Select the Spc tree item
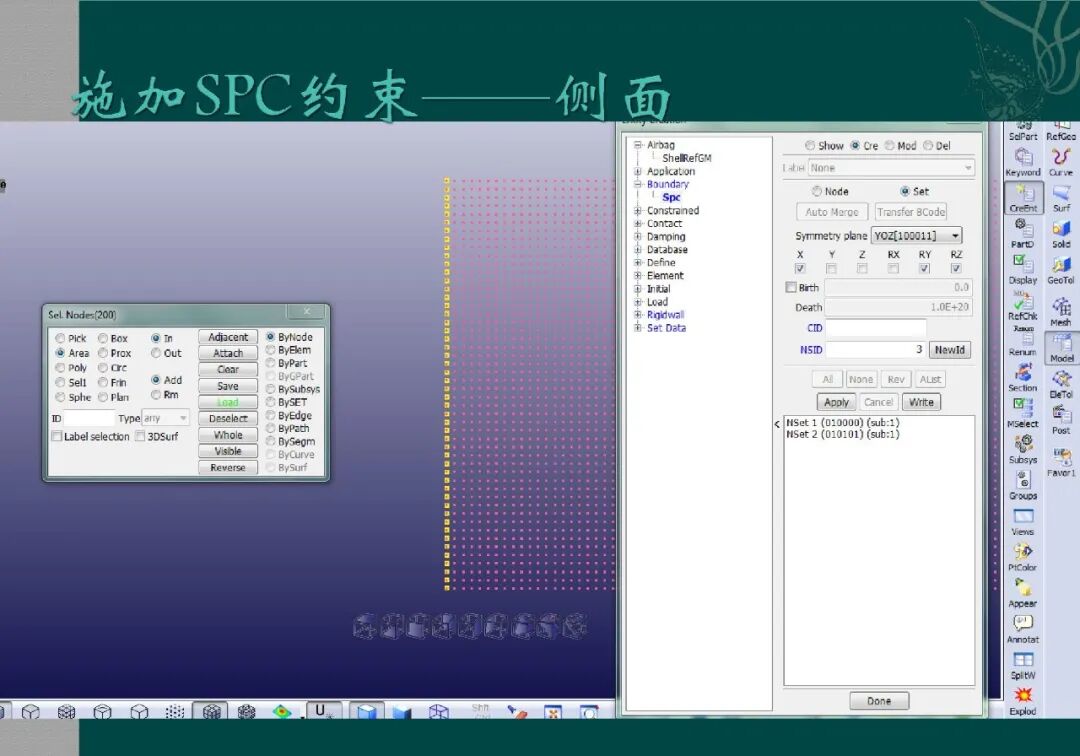The image size is (1080, 756). click(x=671, y=198)
